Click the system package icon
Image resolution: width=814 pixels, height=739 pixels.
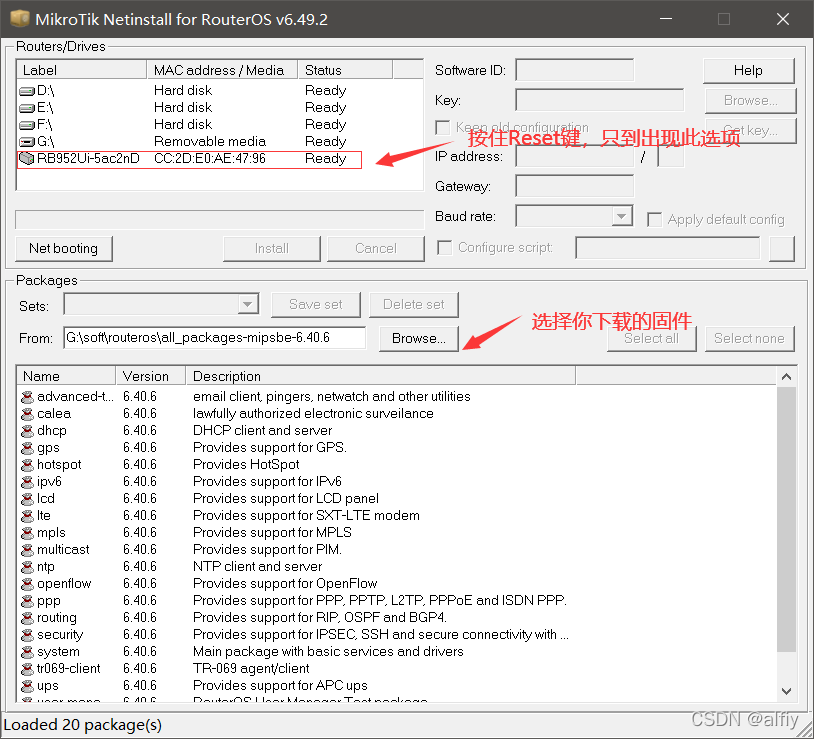(x=27, y=652)
